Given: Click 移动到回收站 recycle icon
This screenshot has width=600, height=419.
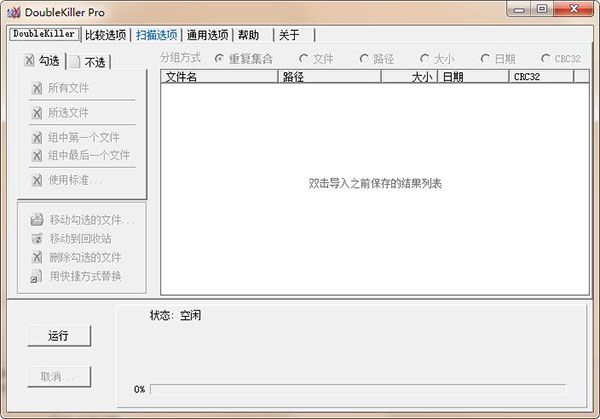Looking at the screenshot, I should coord(37,238).
